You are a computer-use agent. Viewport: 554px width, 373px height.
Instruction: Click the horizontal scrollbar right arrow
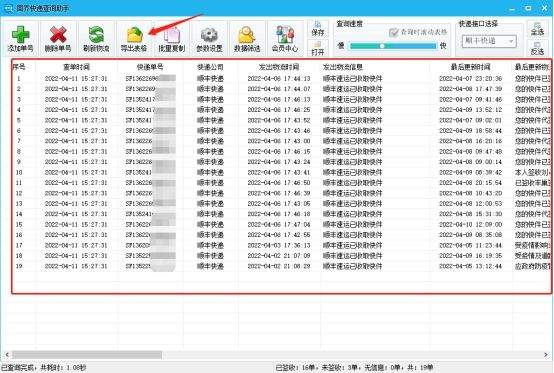pyautogui.click(x=546, y=354)
